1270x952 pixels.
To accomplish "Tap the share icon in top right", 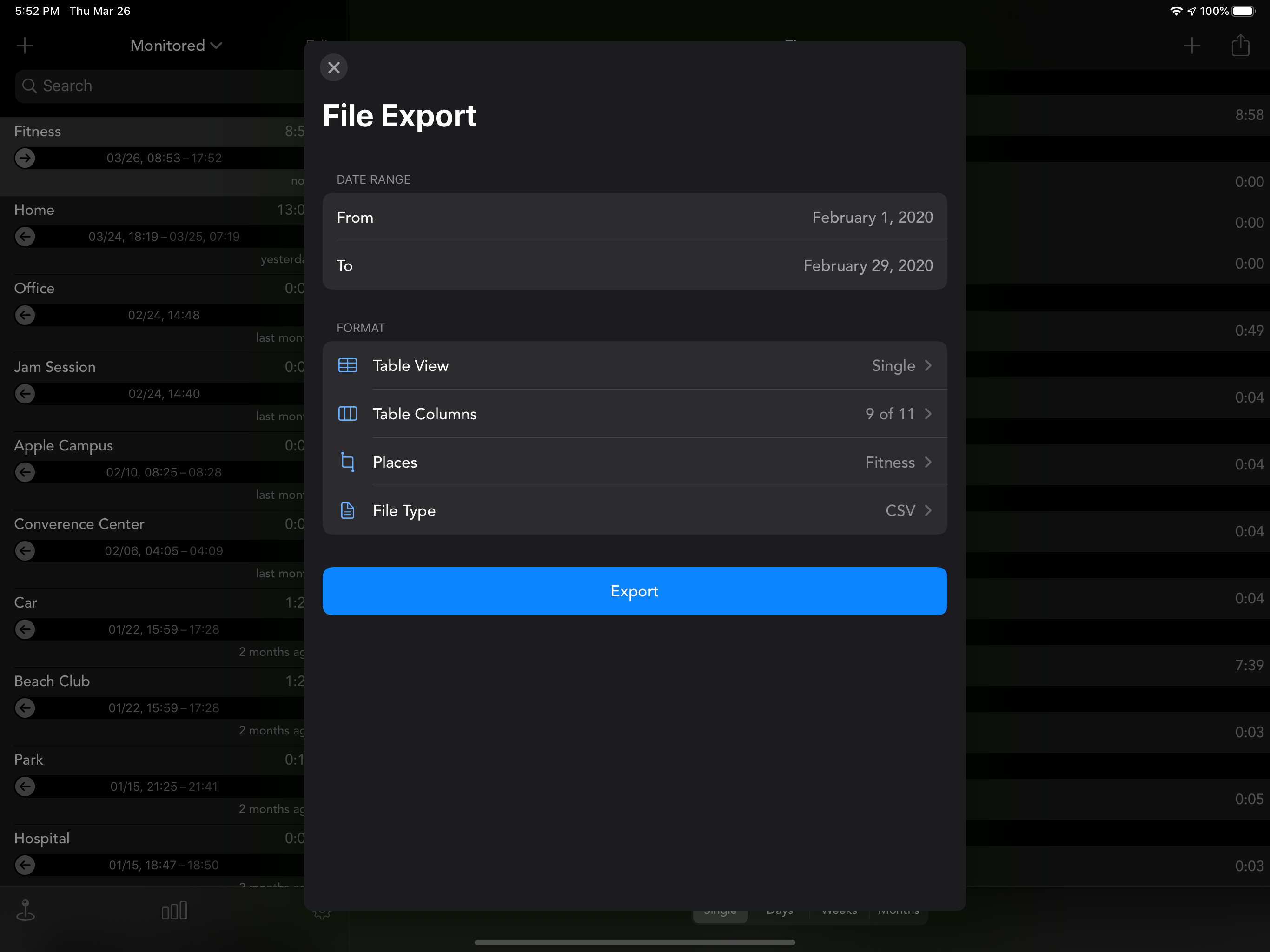I will tap(1240, 46).
